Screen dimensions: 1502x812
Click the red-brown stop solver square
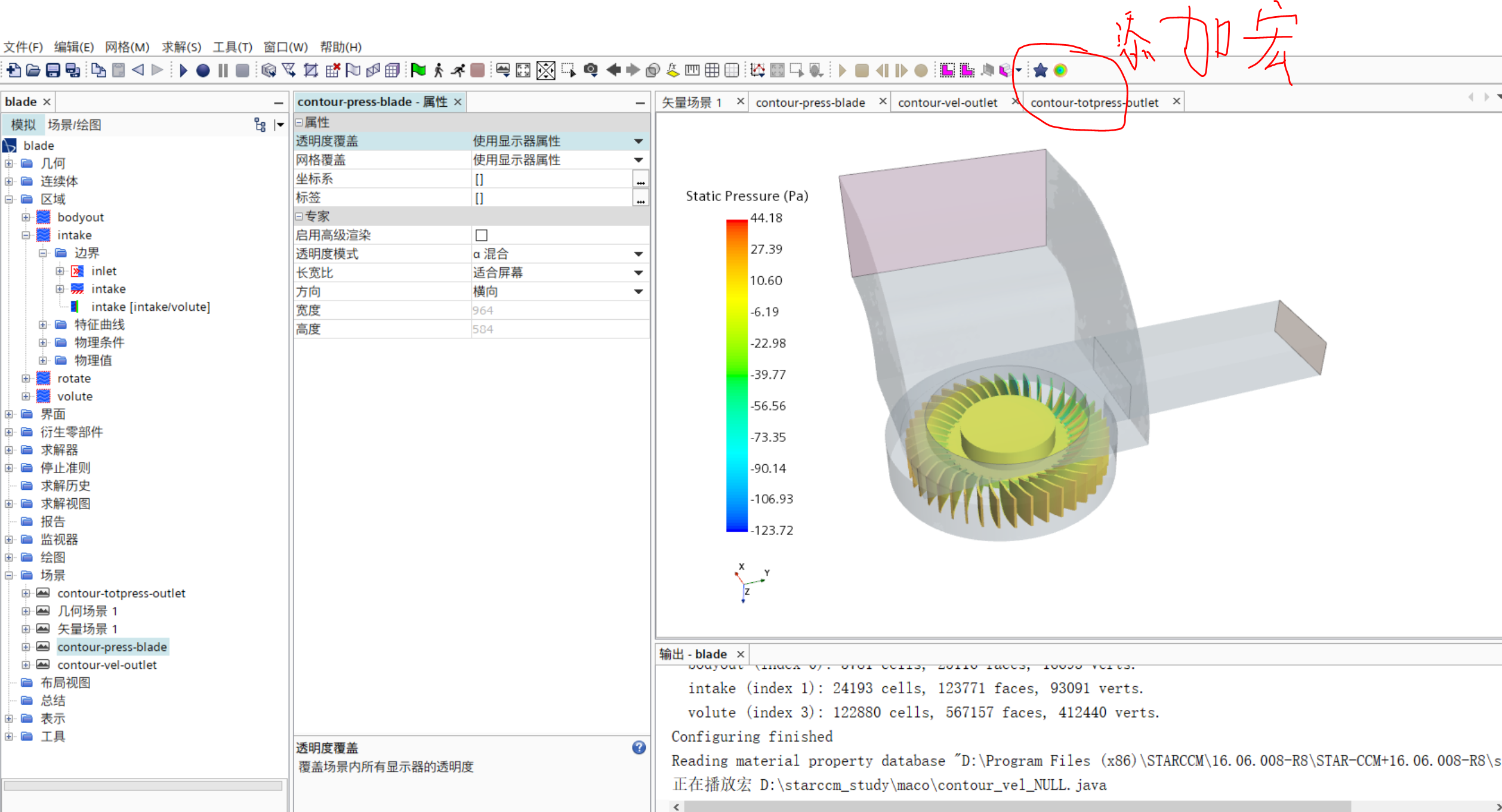click(x=477, y=70)
